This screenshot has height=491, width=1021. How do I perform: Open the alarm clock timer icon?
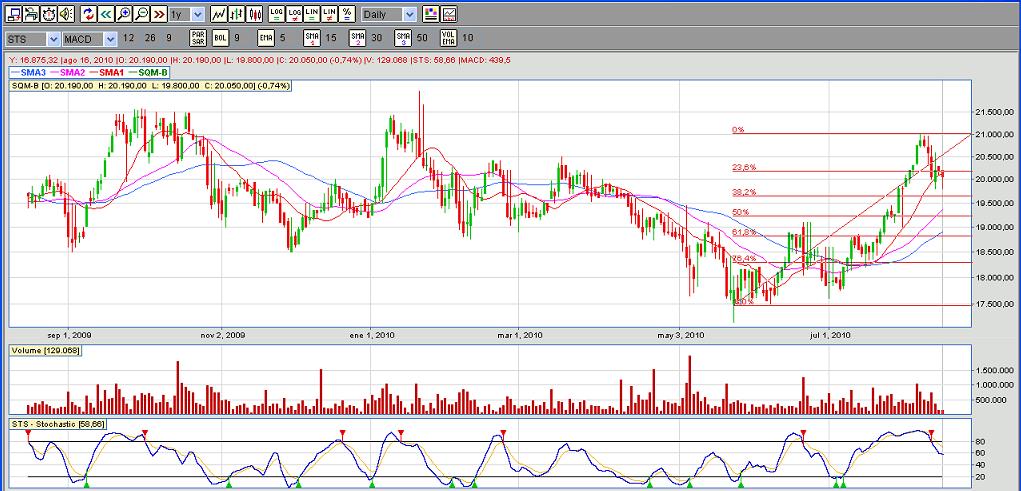tap(49, 14)
